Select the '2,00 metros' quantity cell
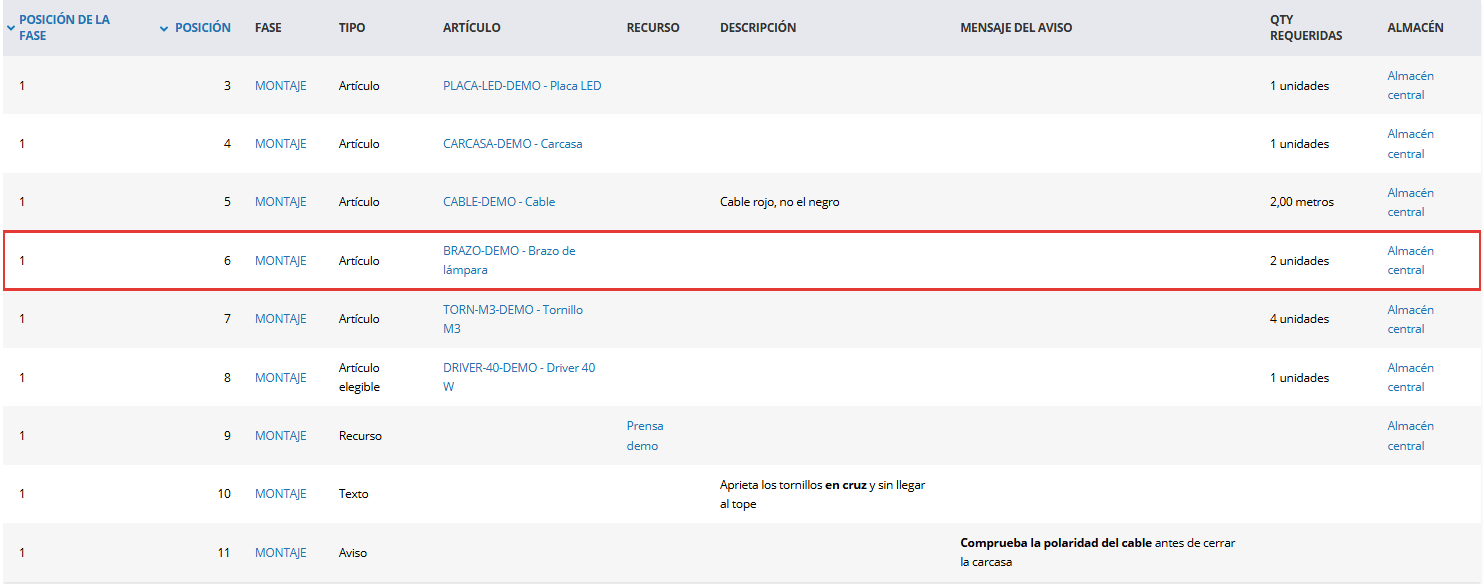This screenshot has width=1484, height=584. click(x=1302, y=202)
